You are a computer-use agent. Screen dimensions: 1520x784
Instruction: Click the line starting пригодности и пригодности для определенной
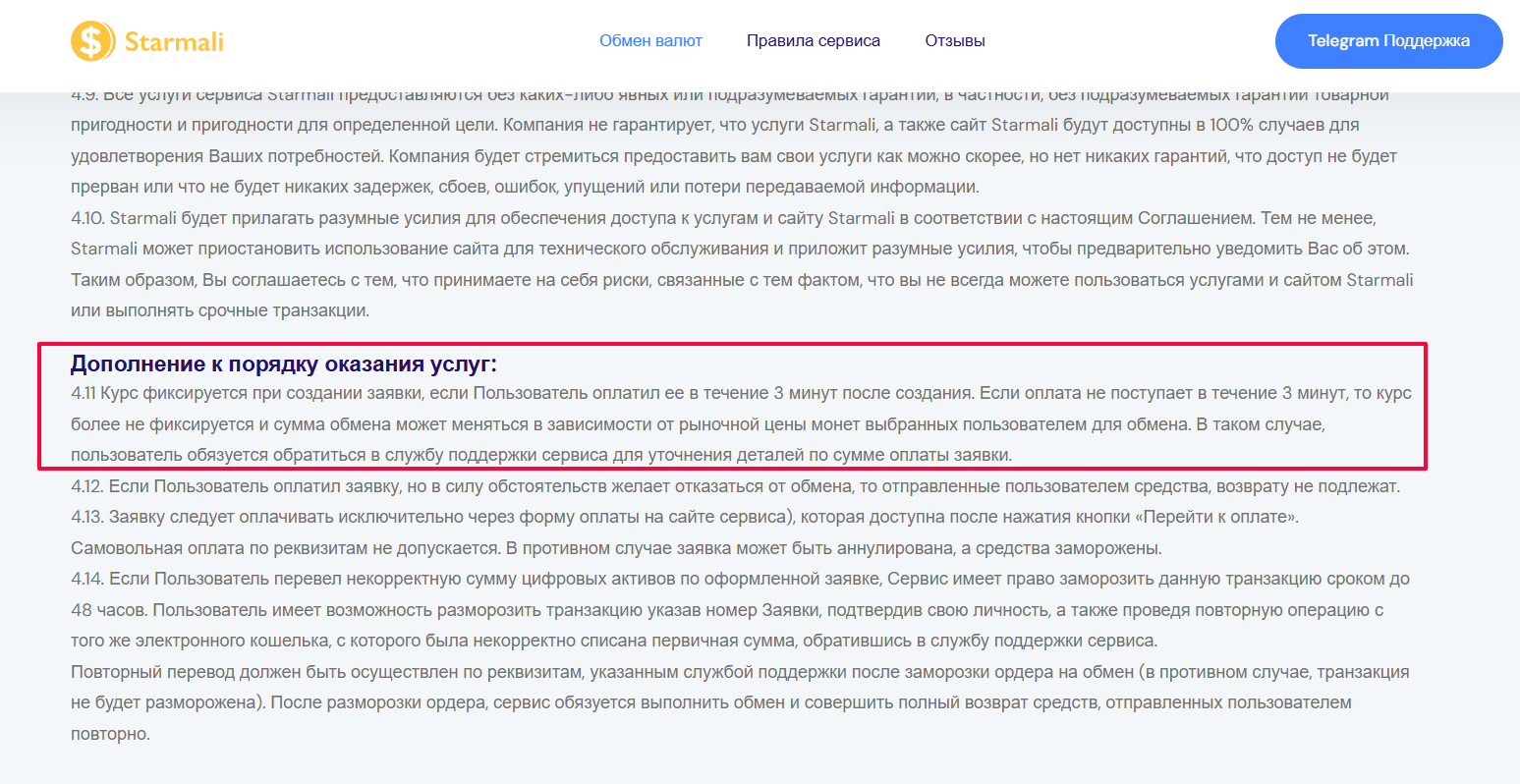715,126
